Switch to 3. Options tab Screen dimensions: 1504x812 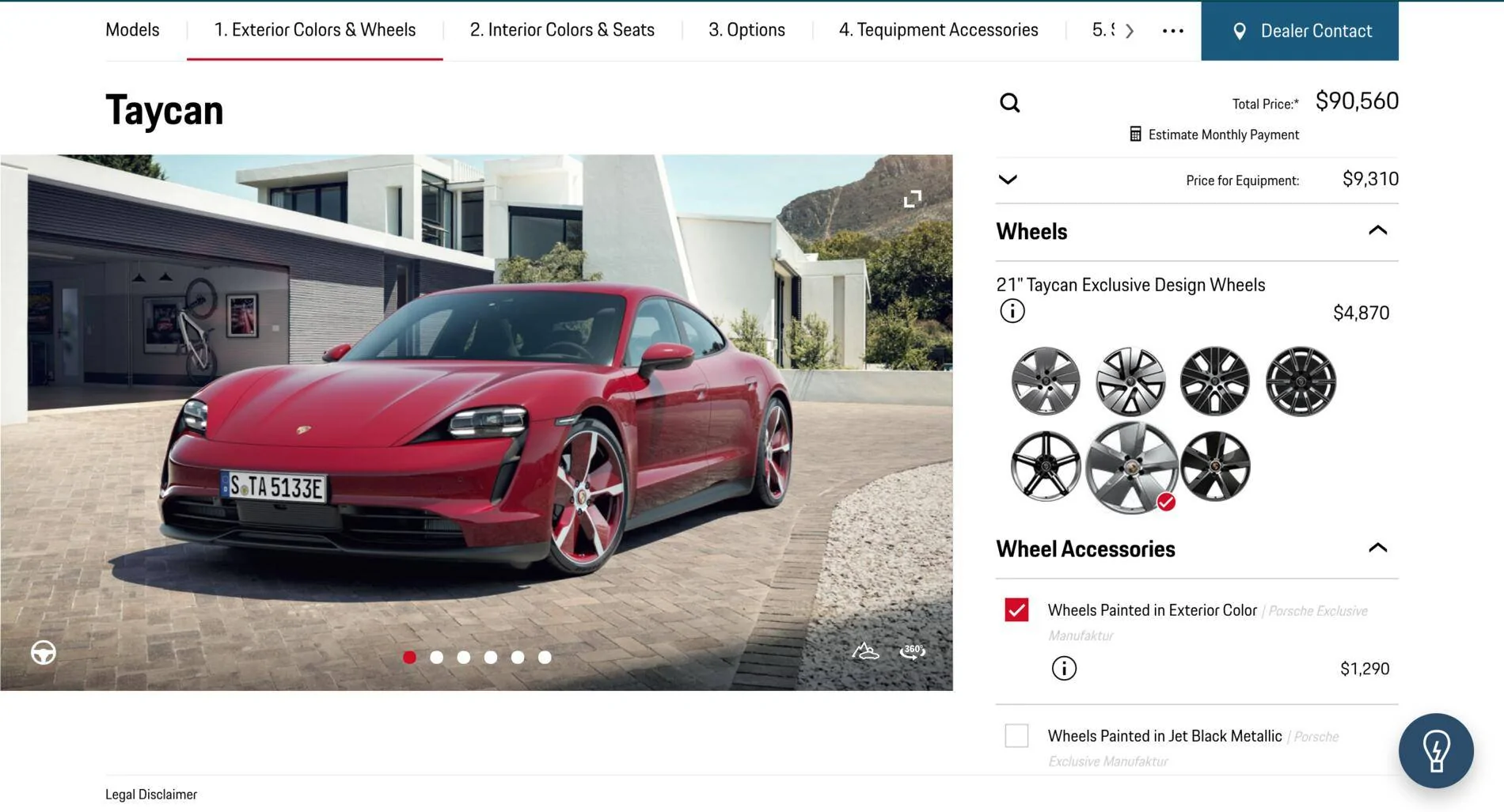[746, 30]
